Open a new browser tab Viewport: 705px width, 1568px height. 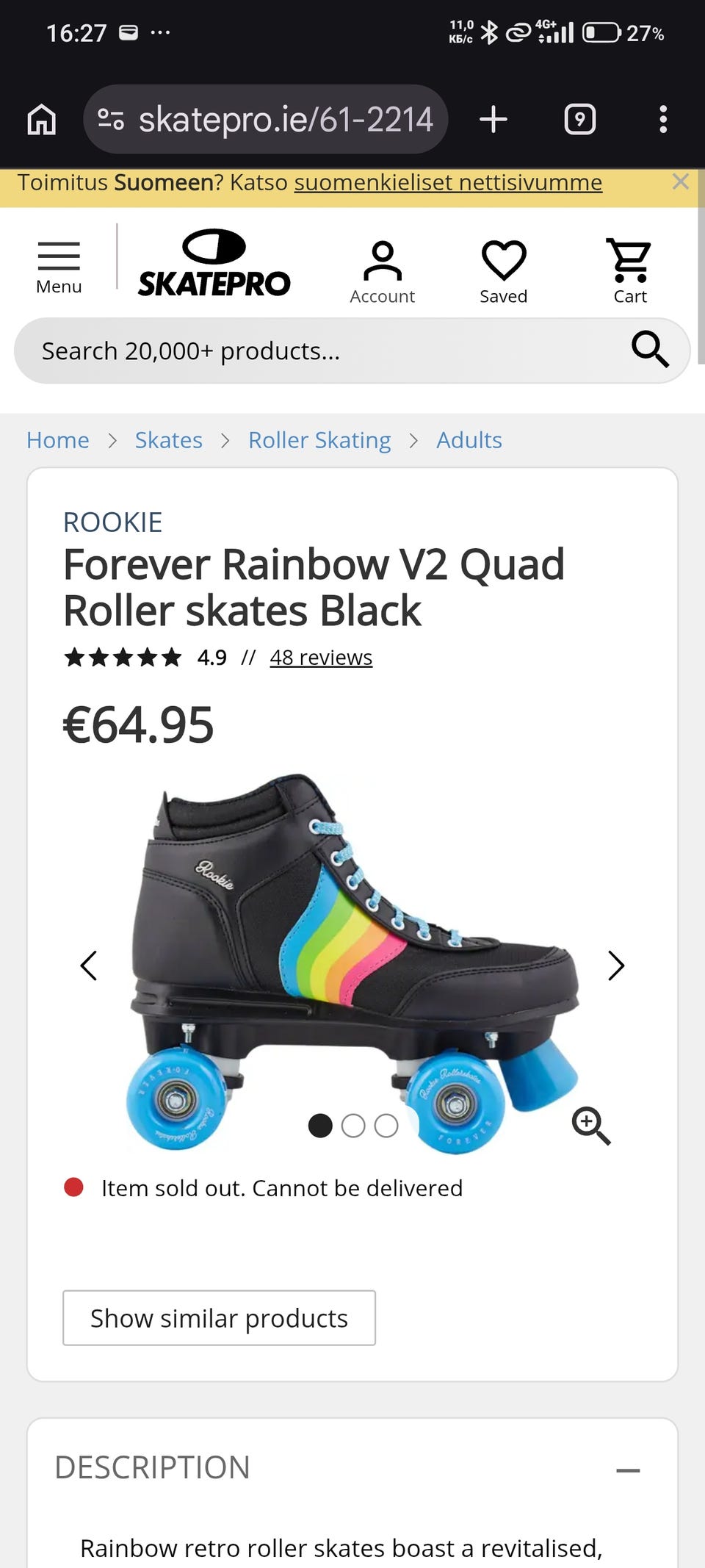[x=493, y=119]
